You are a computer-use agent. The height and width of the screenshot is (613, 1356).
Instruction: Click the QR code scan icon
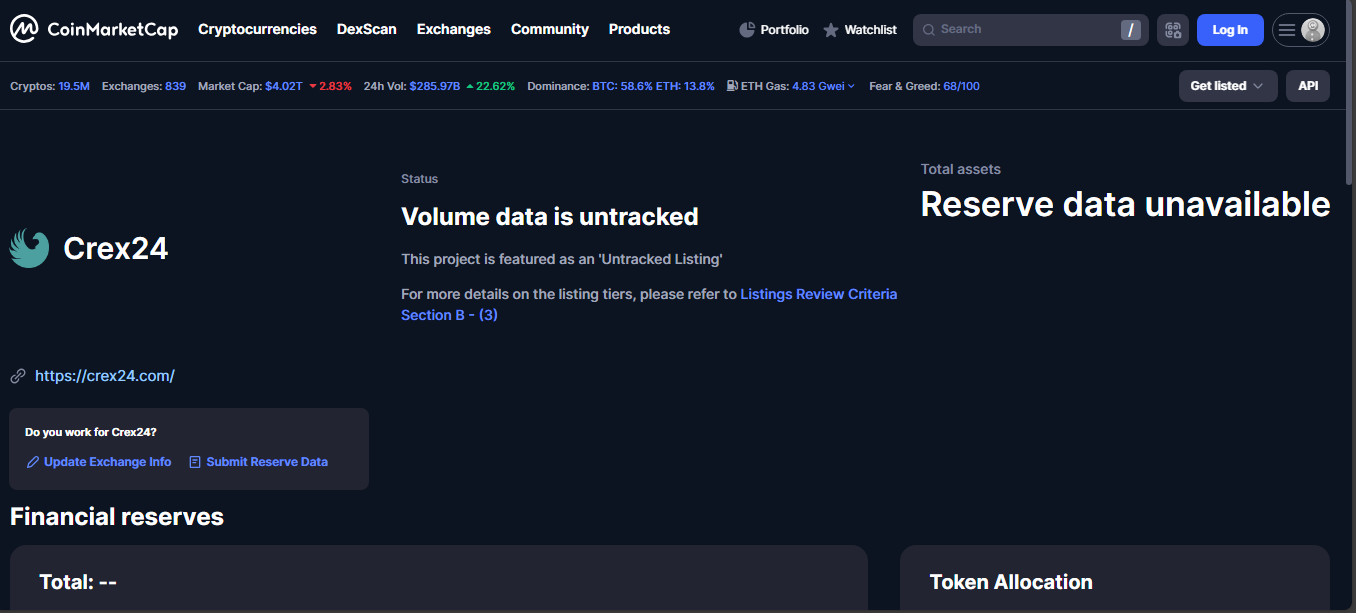[1173, 30]
